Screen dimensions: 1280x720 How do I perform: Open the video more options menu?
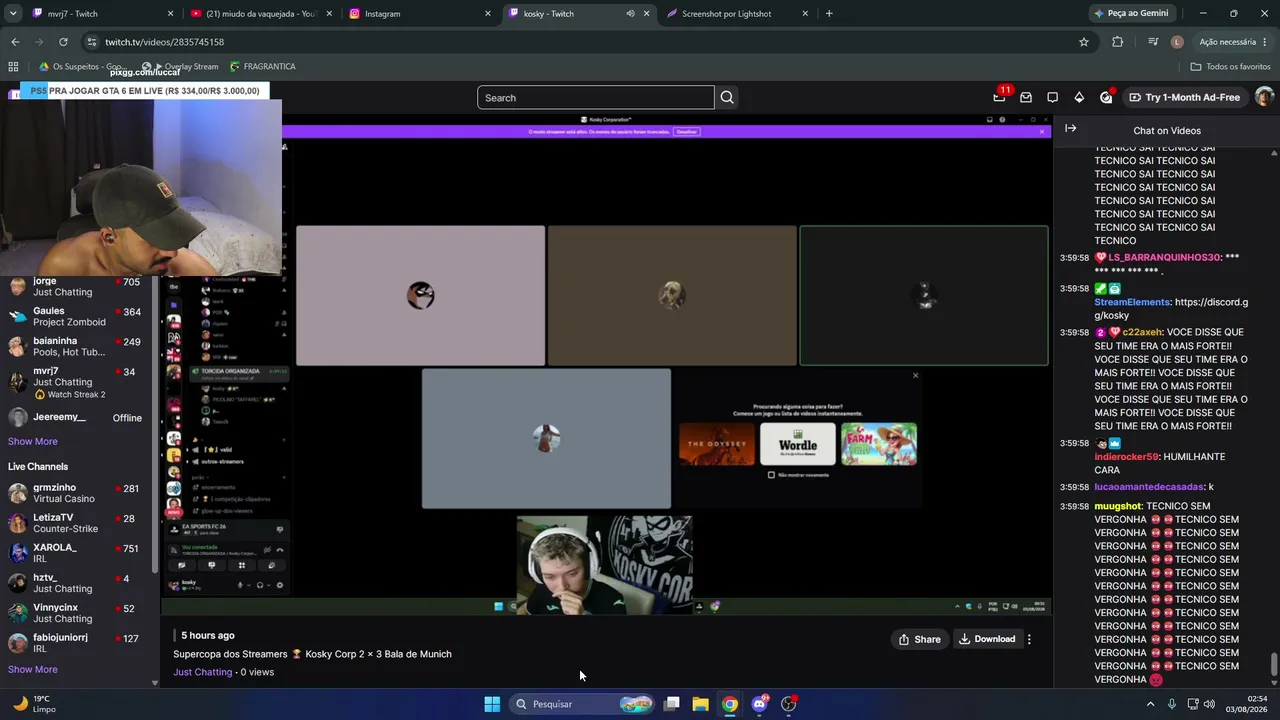(x=1029, y=639)
